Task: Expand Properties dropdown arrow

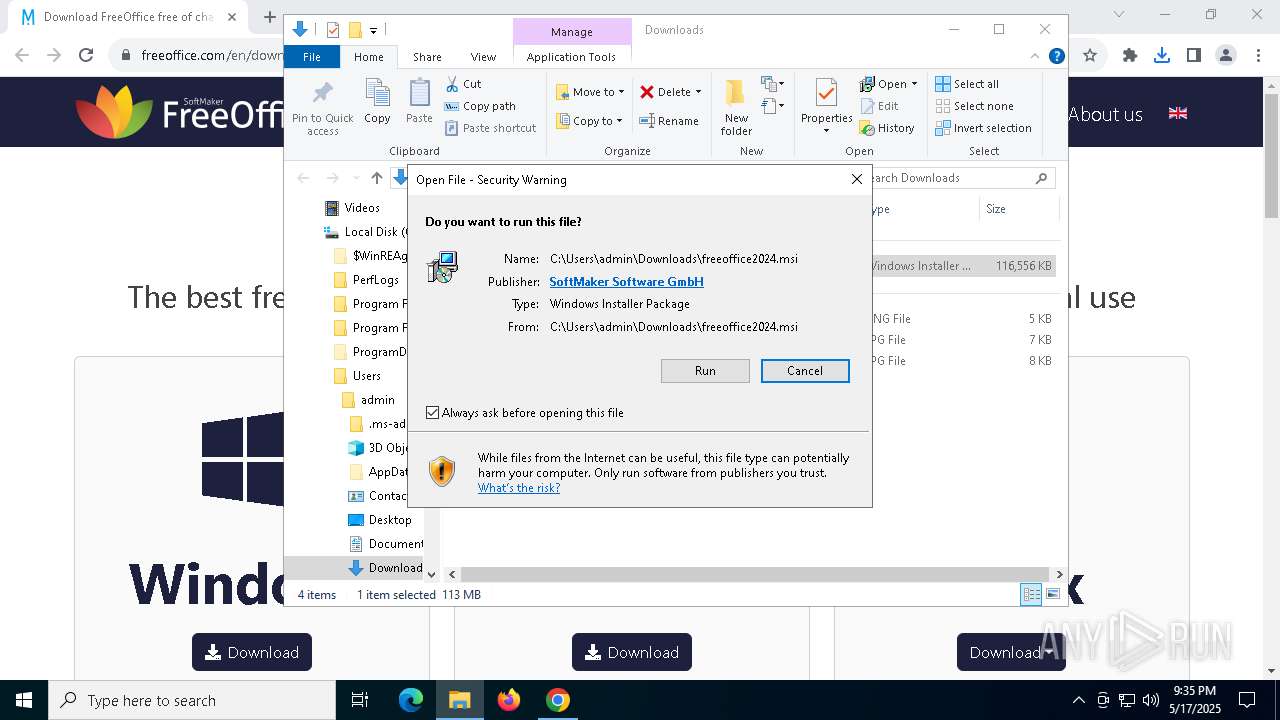Action: click(826, 131)
